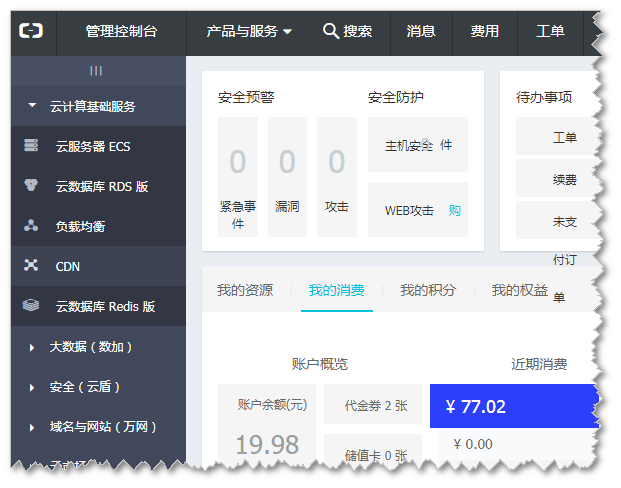Image resolution: width=621 pixels, height=488 pixels.
Task: Open 费用 in the top navigation
Action: click(x=485, y=32)
